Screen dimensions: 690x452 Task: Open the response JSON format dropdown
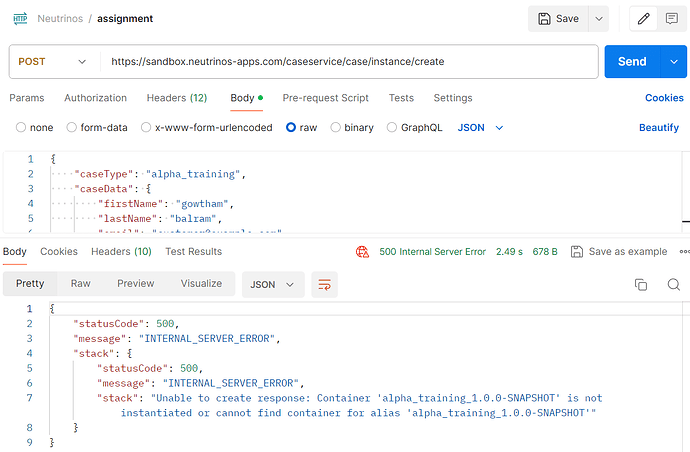273,284
